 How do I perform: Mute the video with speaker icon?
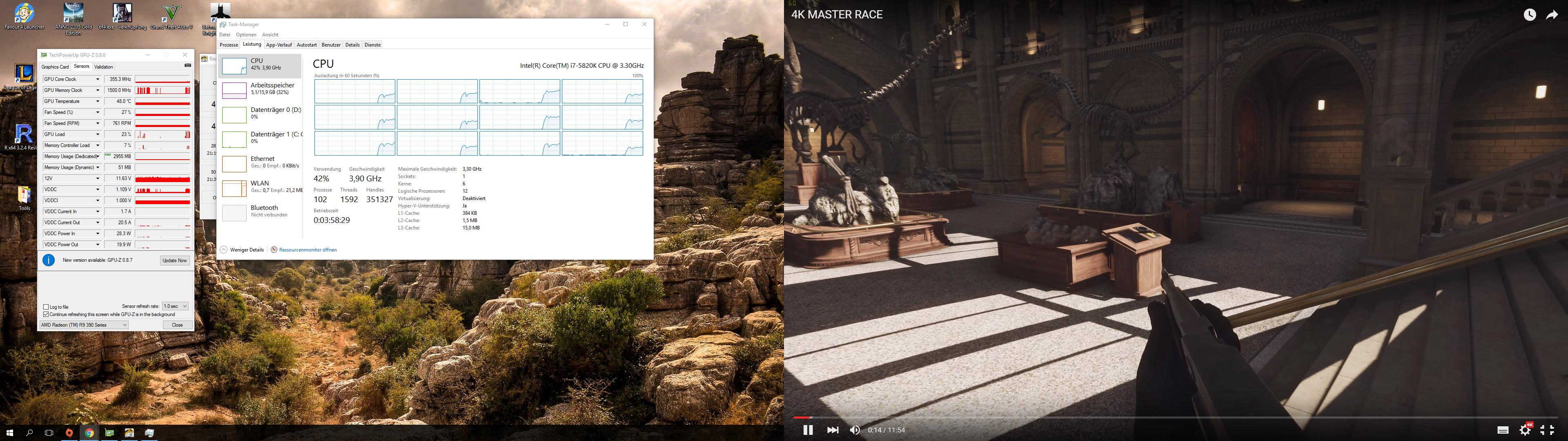click(854, 430)
